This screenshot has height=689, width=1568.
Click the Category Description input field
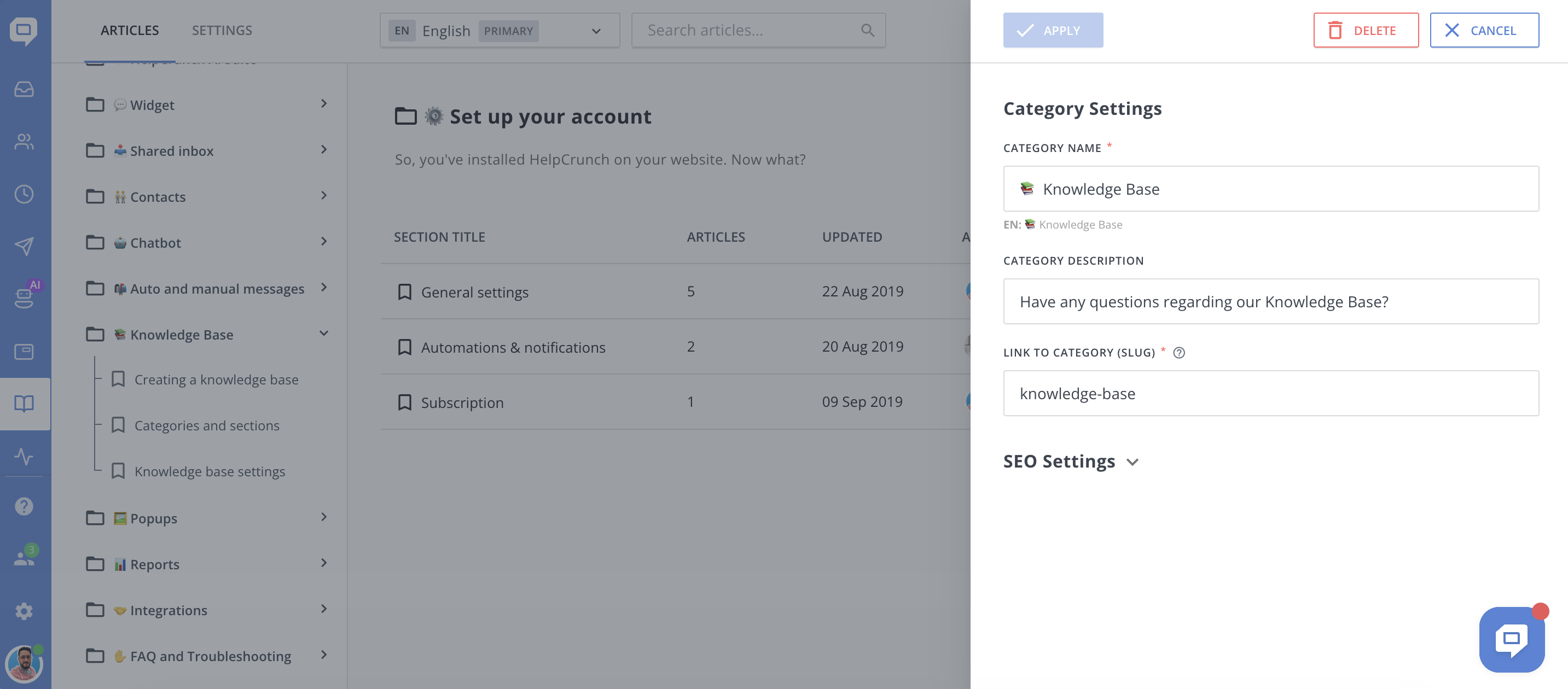(1270, 302)
